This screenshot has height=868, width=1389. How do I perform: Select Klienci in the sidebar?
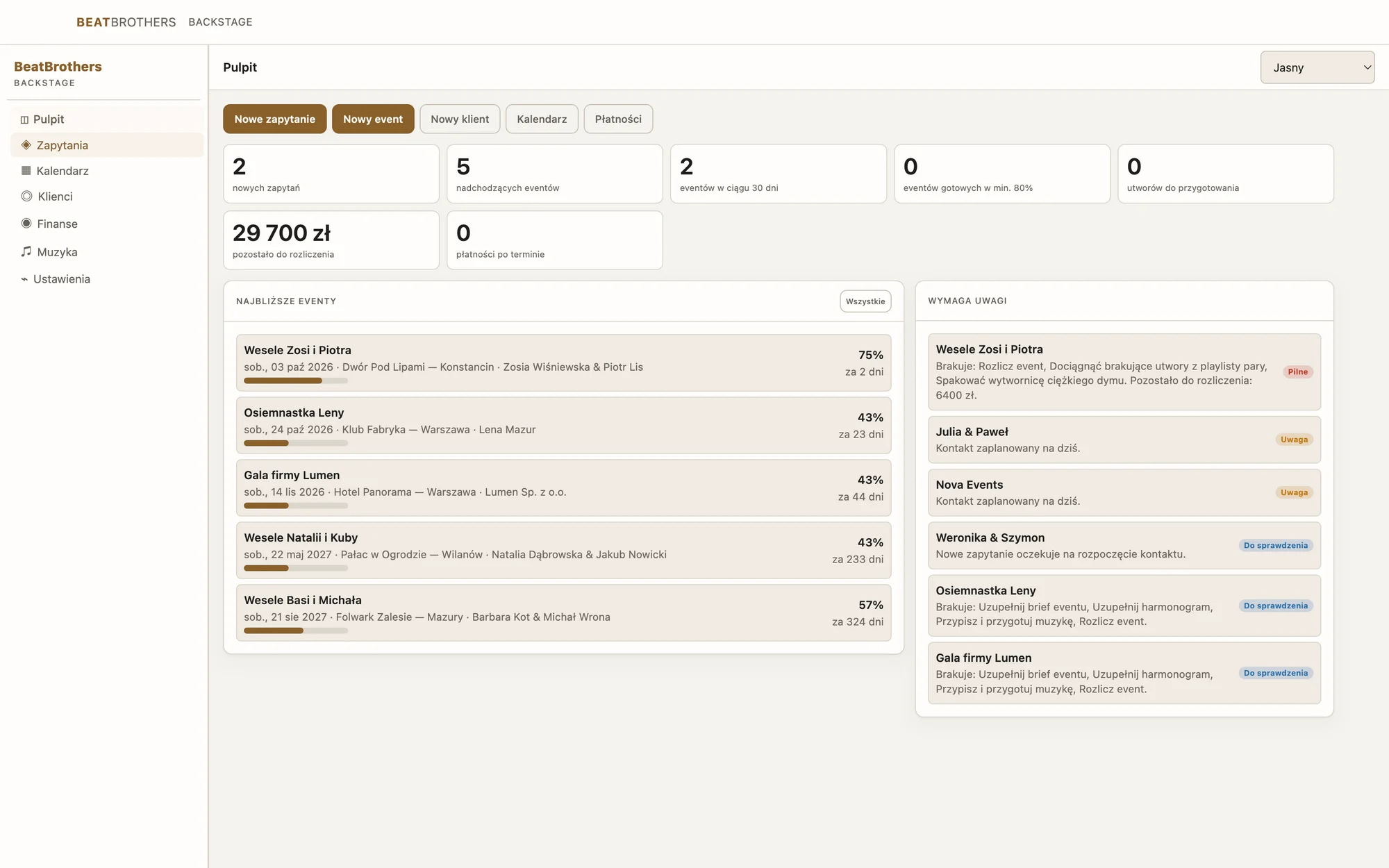coord(107,197)
